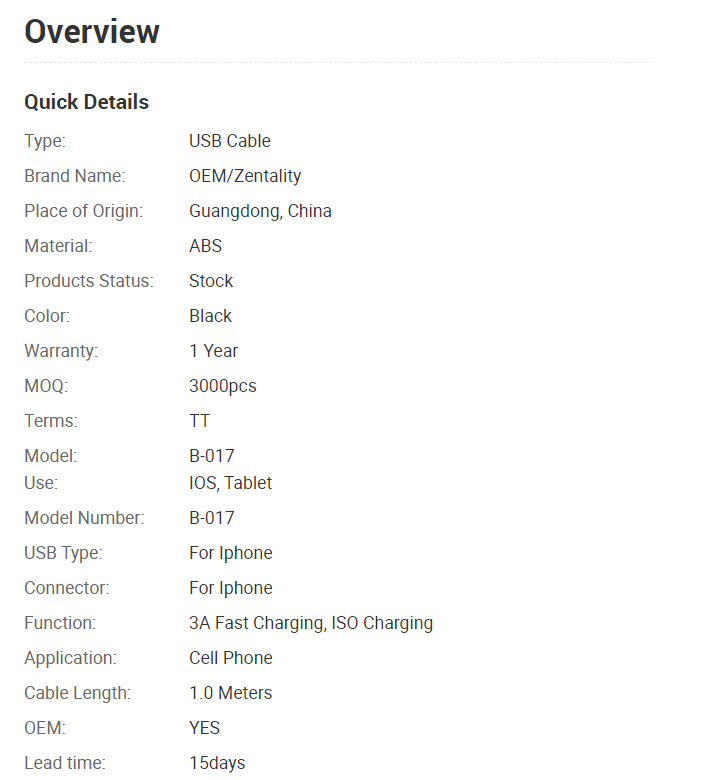The width and height of the screenshot is (720, 780).
Task: Click 3A Fast Charging function text
Action: (256, 623)
